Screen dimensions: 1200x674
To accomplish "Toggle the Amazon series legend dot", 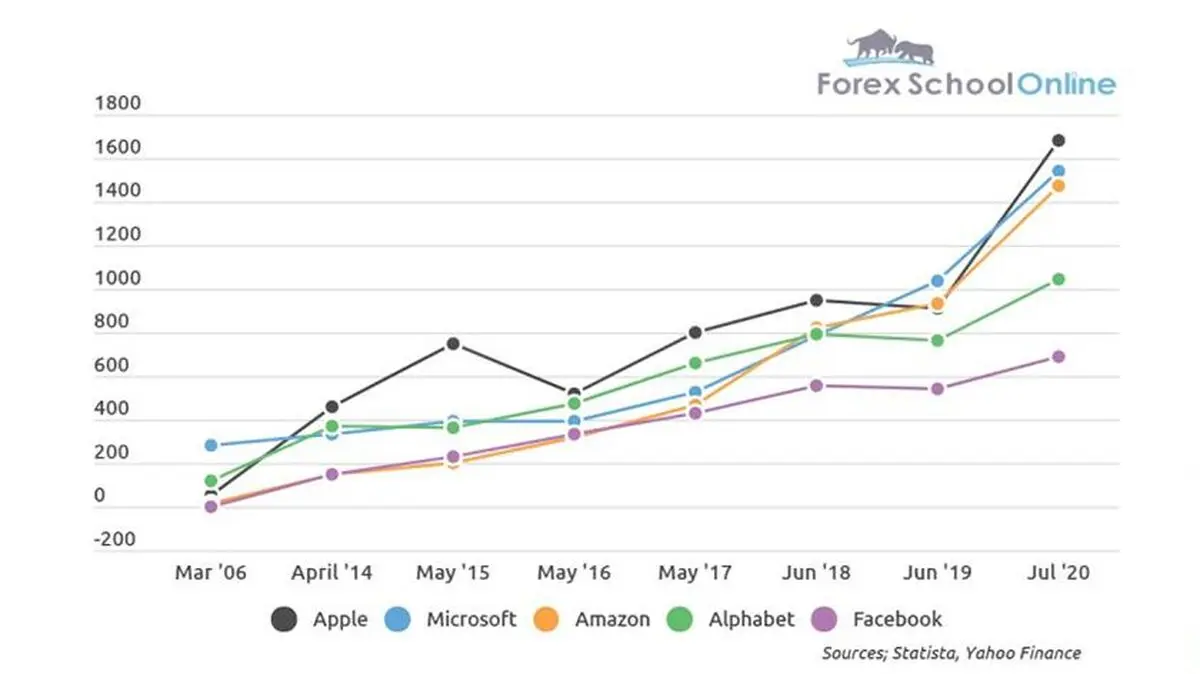I will click(x=546, y=620).
